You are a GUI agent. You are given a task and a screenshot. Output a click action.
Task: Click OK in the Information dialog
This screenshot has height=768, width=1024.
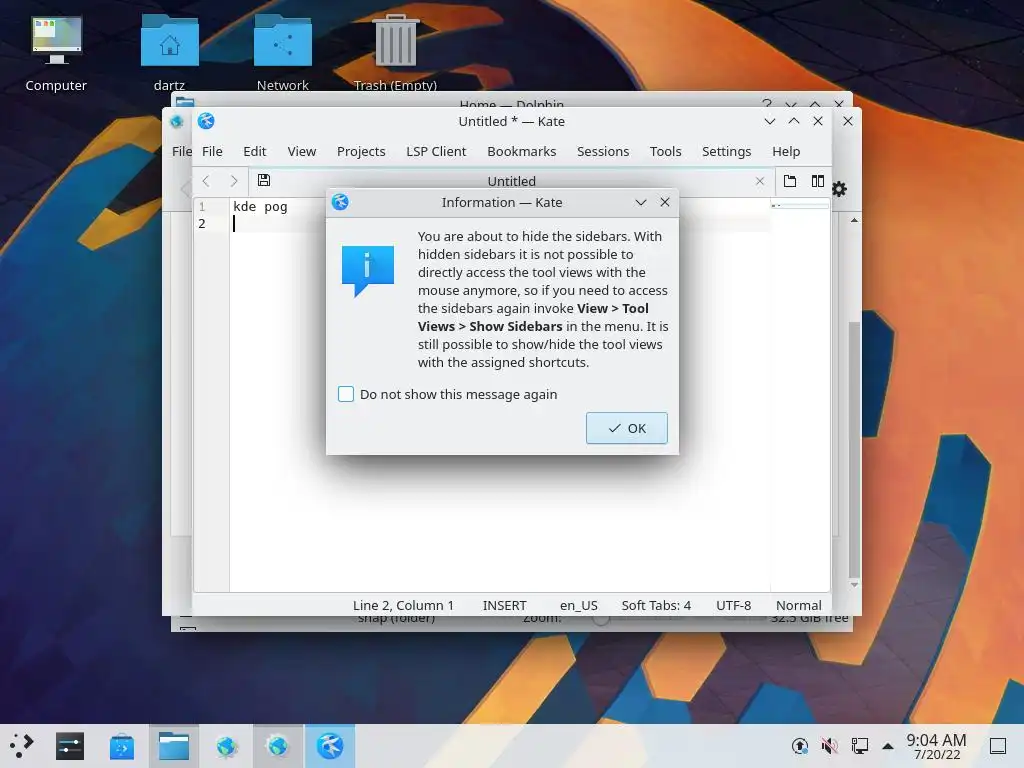[626, 428]
